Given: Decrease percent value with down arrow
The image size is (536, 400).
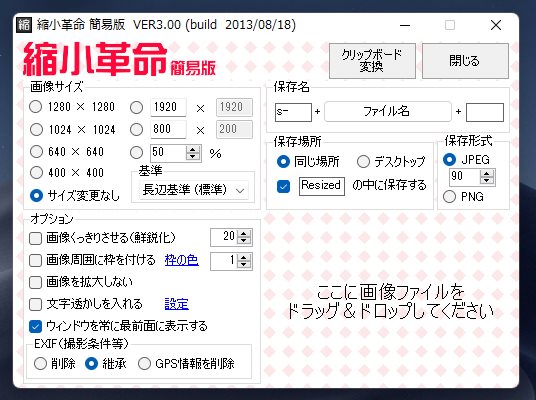Looking at the screenshot, I should coord(193,156).
